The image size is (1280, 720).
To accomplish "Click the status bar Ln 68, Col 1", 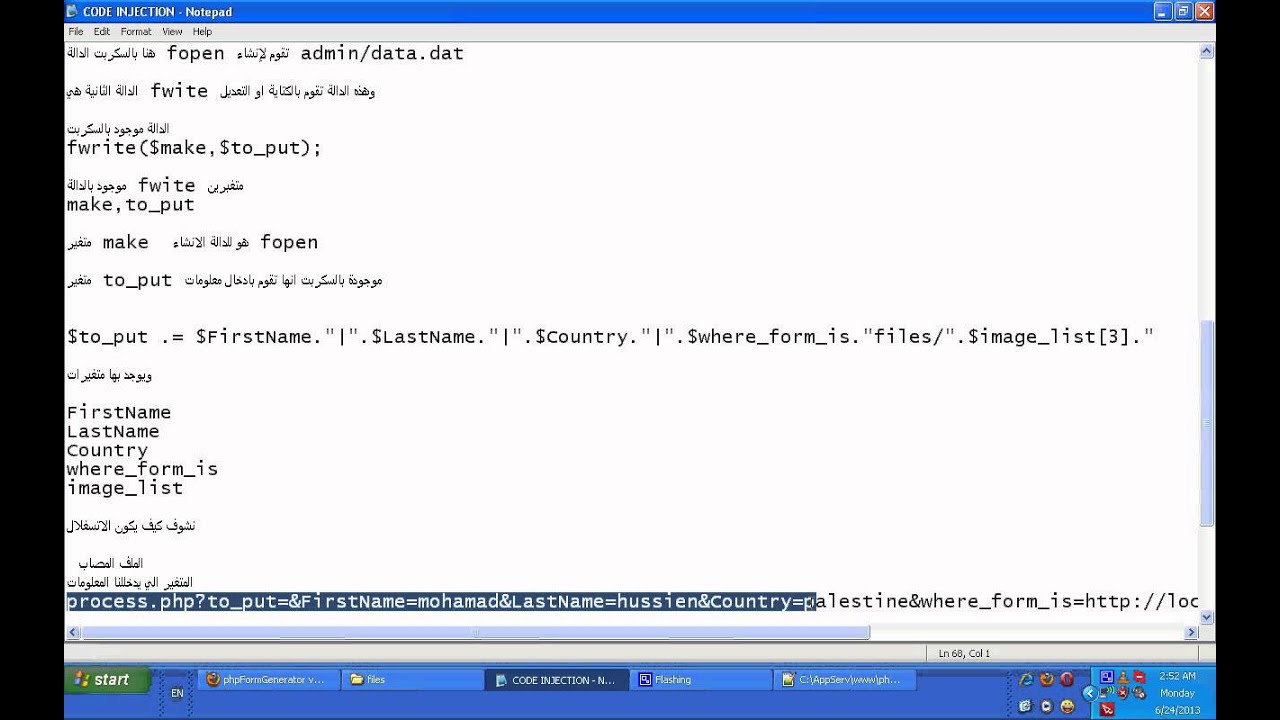I will point(964,653).
